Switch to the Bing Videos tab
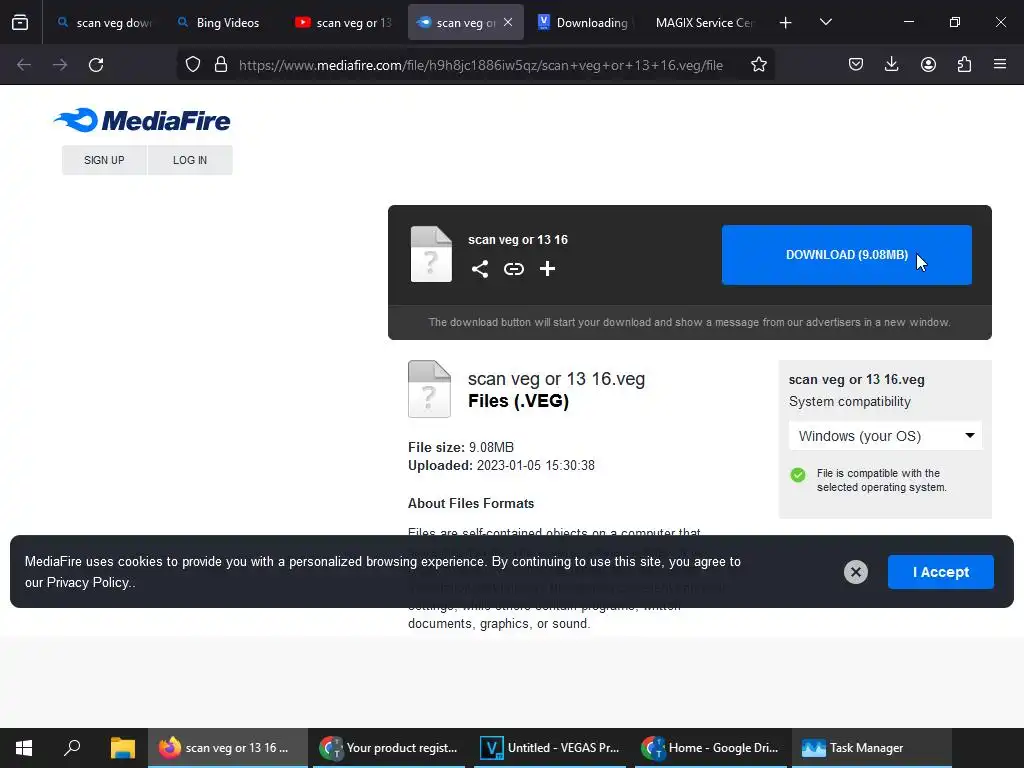Viewport: 1024px width, 768px height. (x=226, y=22)
